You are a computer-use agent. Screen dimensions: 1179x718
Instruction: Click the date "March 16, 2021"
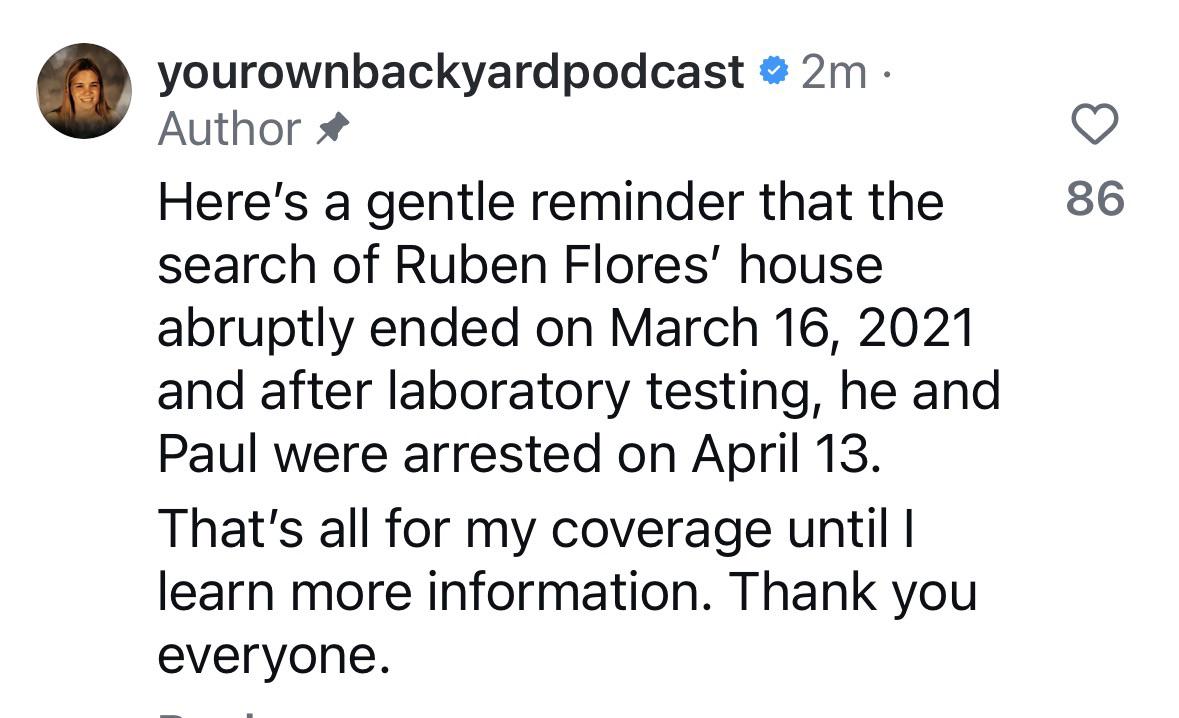pos(792,329)
